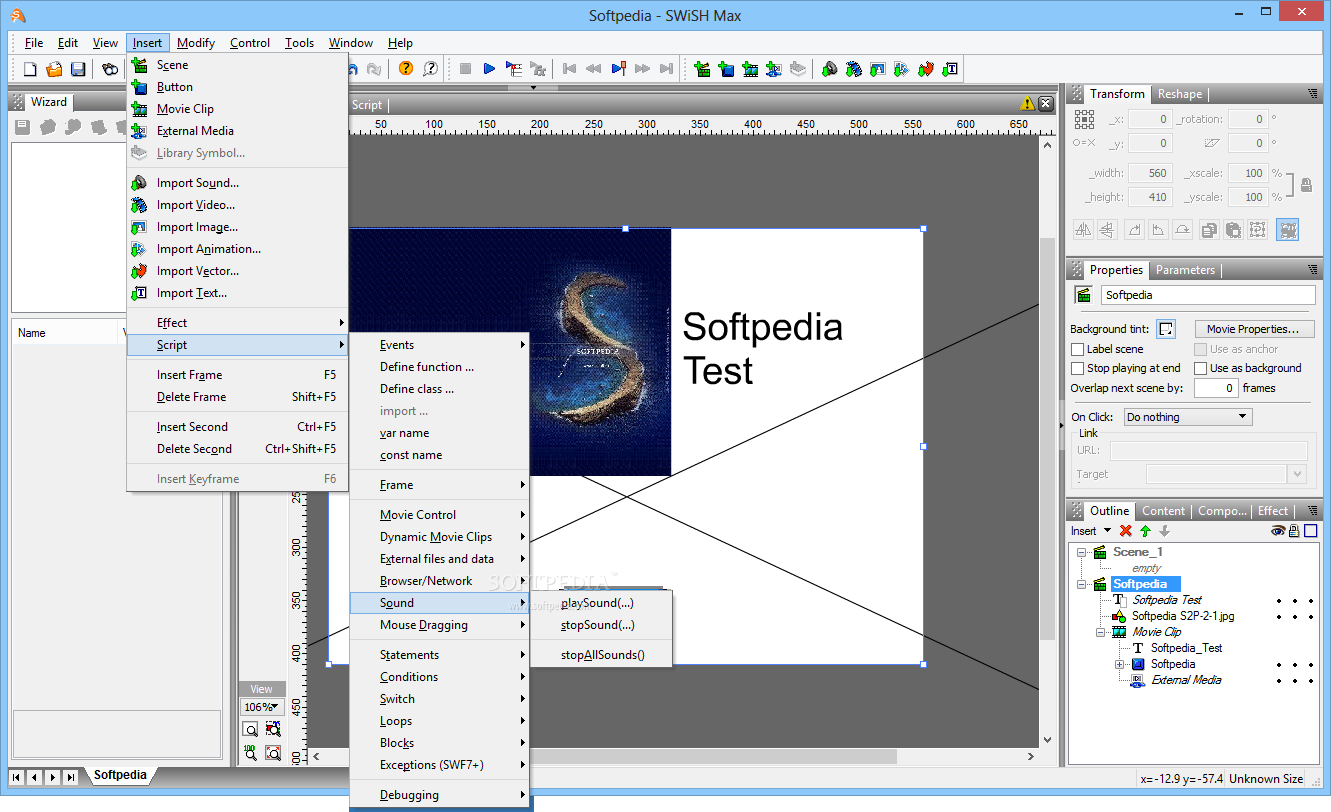Open the Tools menu in menu bar
The width and height of the screenshot is (1331, 812).
coord(299,43)
